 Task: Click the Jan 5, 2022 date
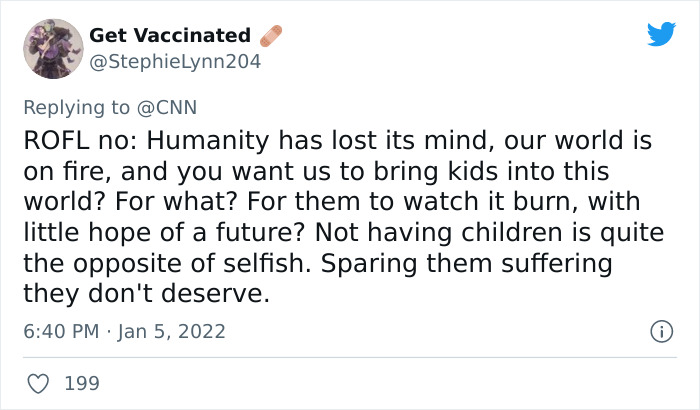[172, 331]
